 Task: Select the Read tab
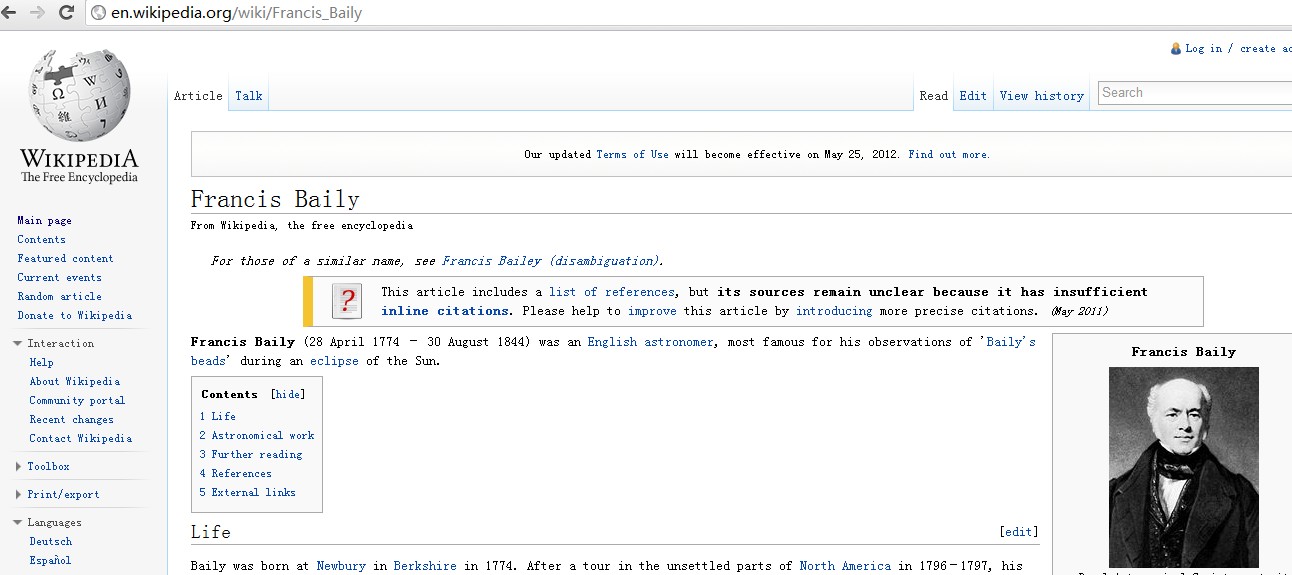click(x=934, y=96)
